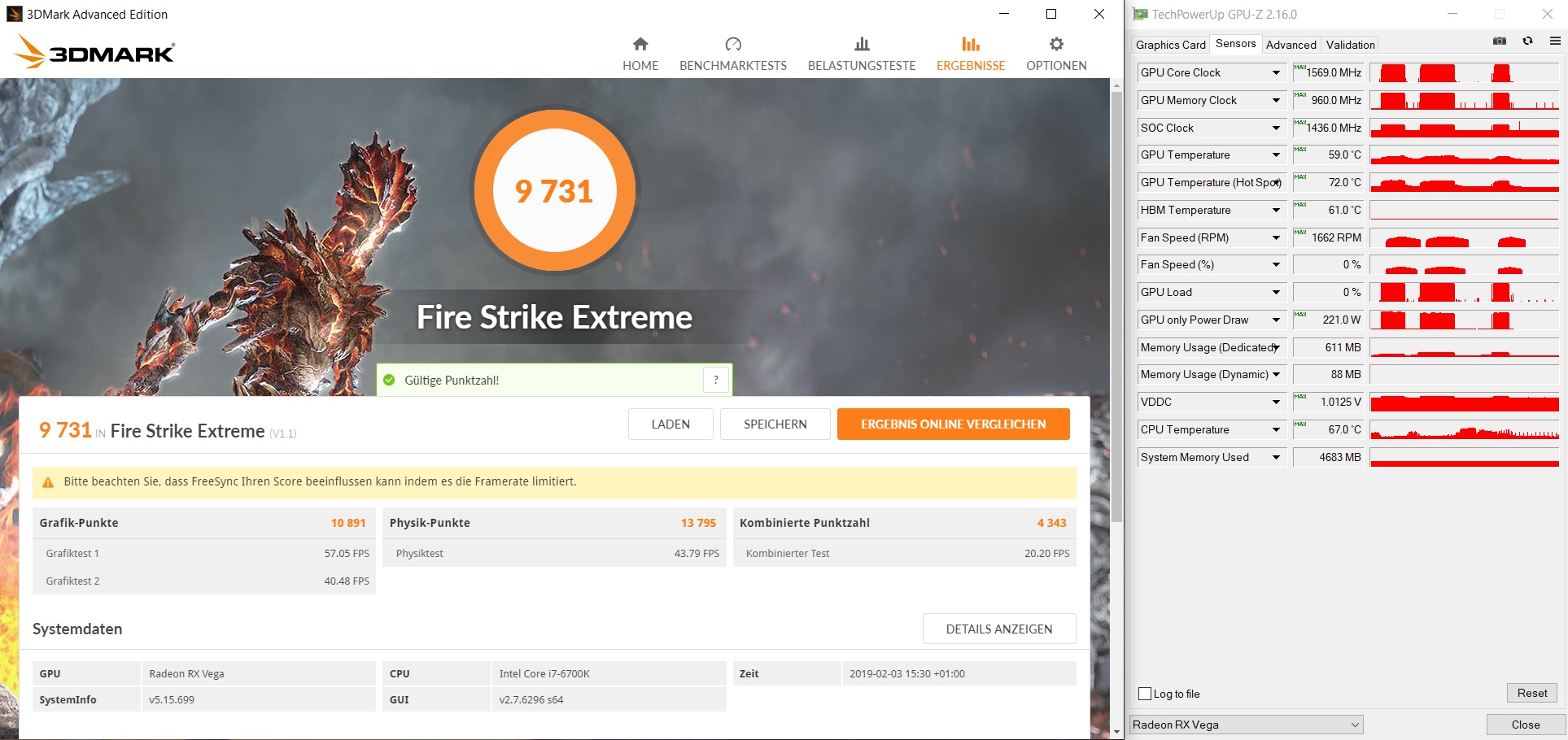Viewport: 1568px width, 740px height.
Task: Click the GPU Load history graph
Action: [1465, 293]
